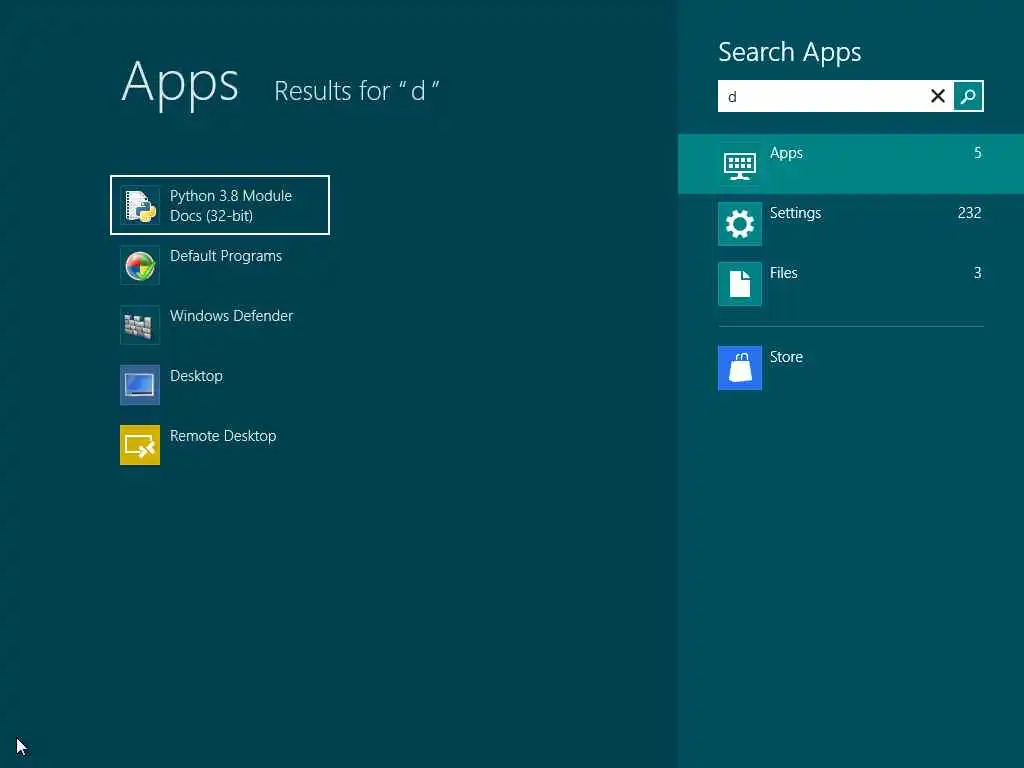Click the Files result count 3
Screen dimensions: 1024x768
click(978, 273)
